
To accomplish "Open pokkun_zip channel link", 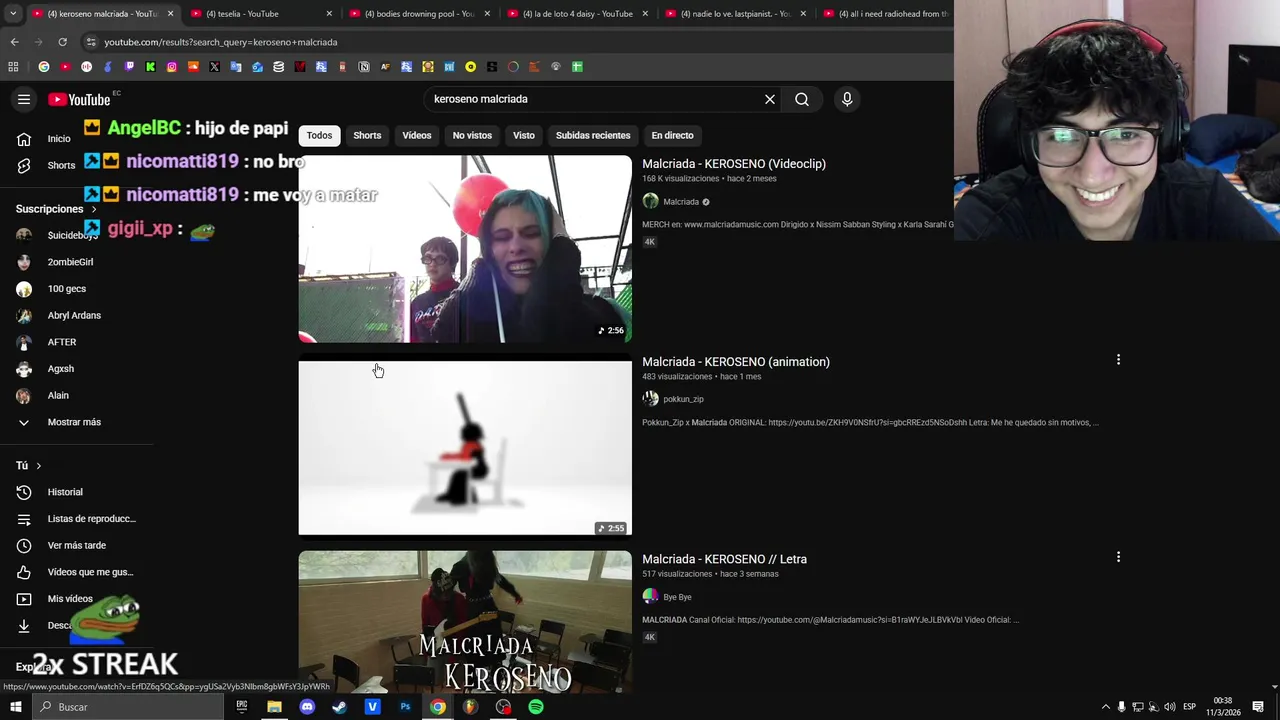I will [x=683, y=399].
